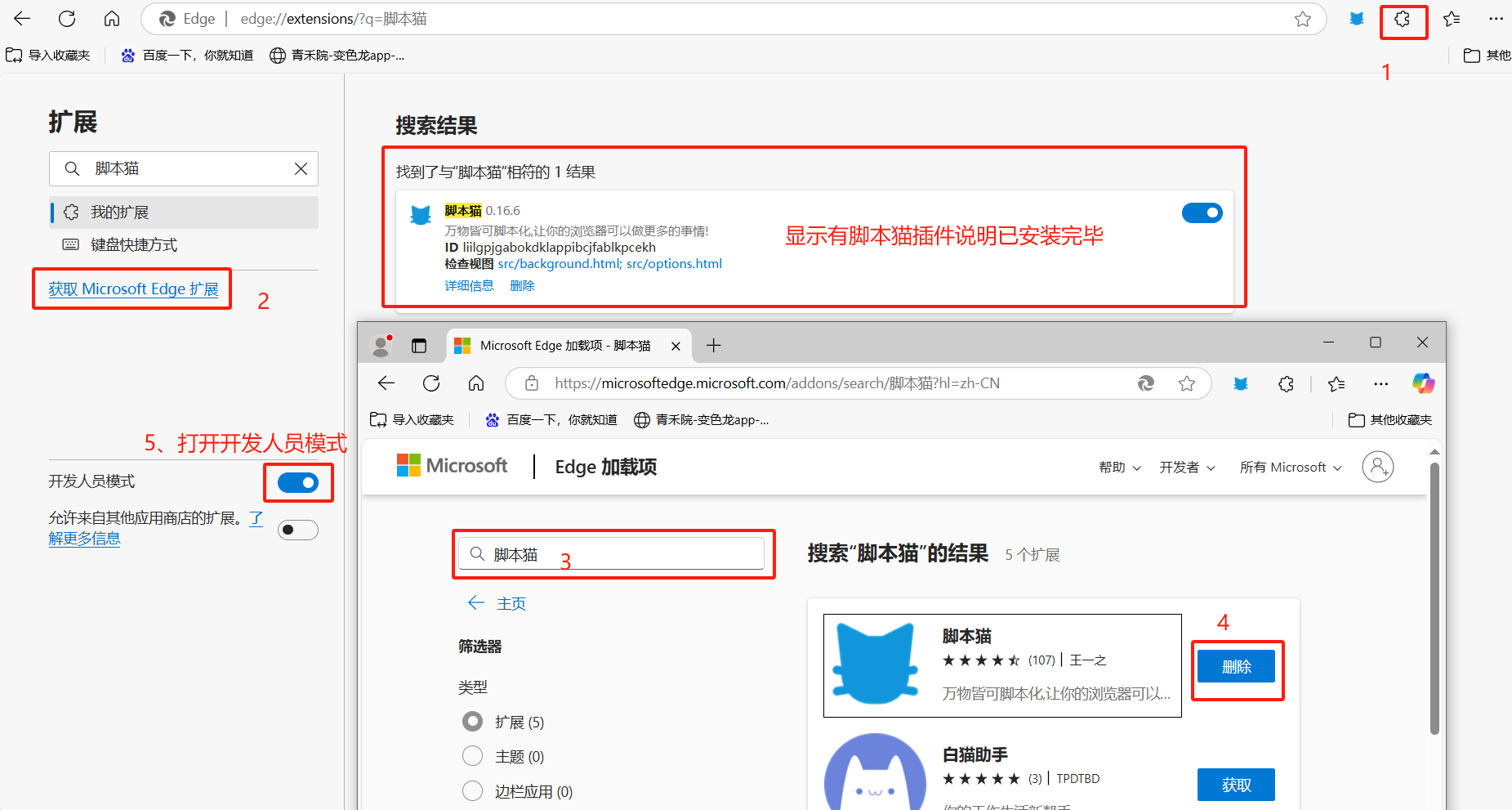Go back in the inner Edge window

386,383
